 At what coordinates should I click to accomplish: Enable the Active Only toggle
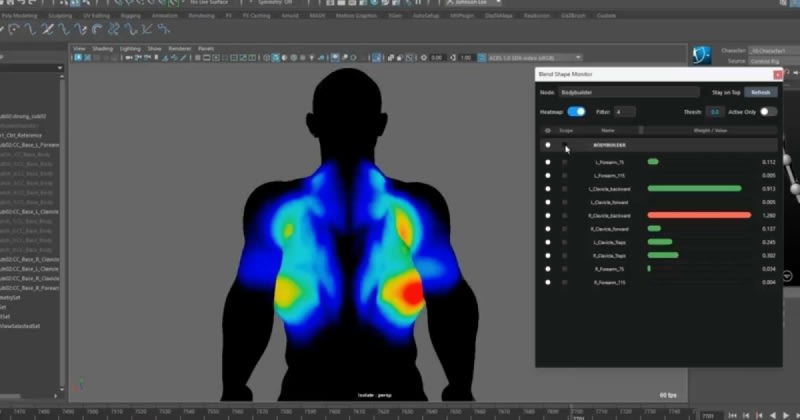767,111
